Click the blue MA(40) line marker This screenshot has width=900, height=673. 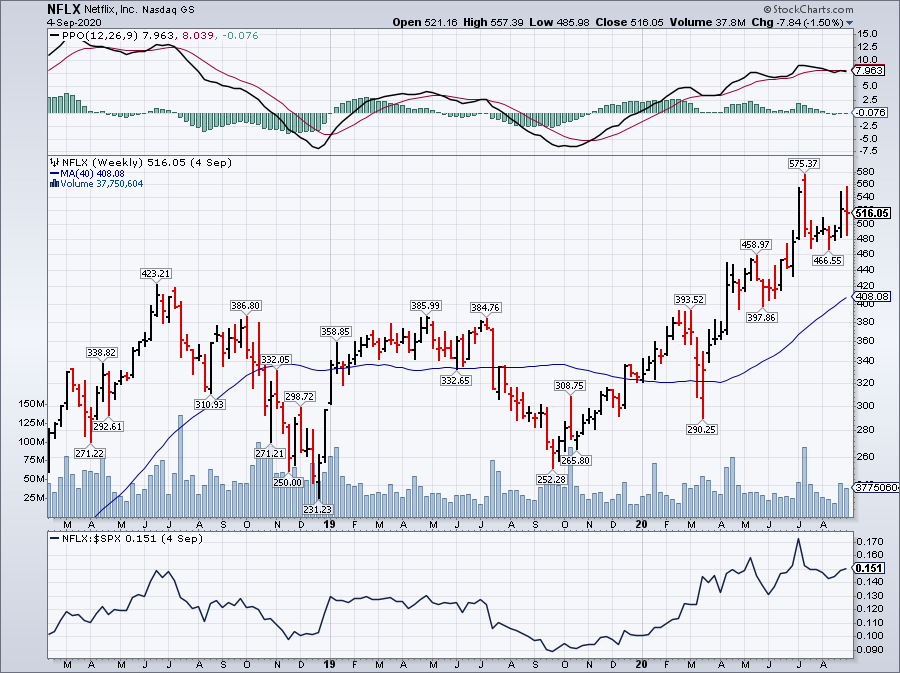click(x=55, y=173)
